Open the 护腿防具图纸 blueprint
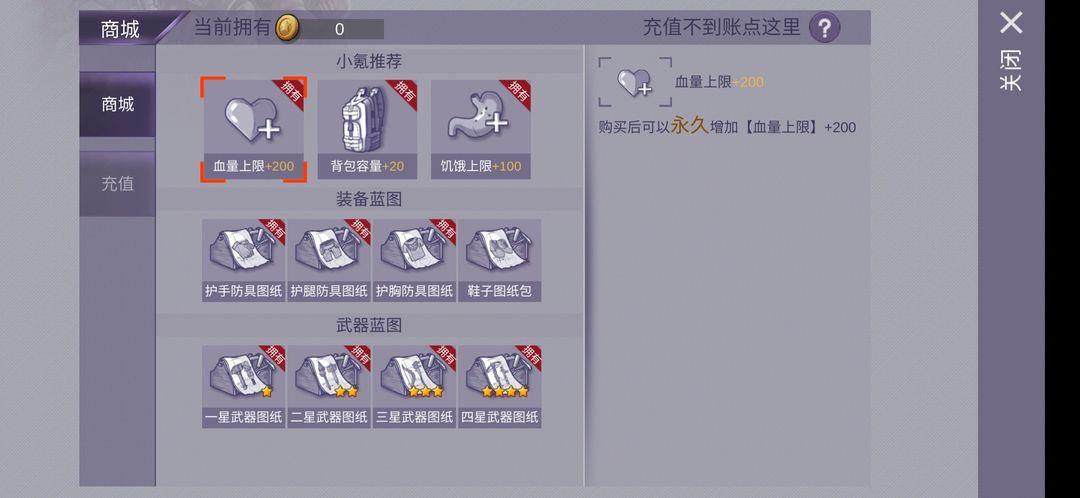1080x498 pixels. [x=329, y=260]
